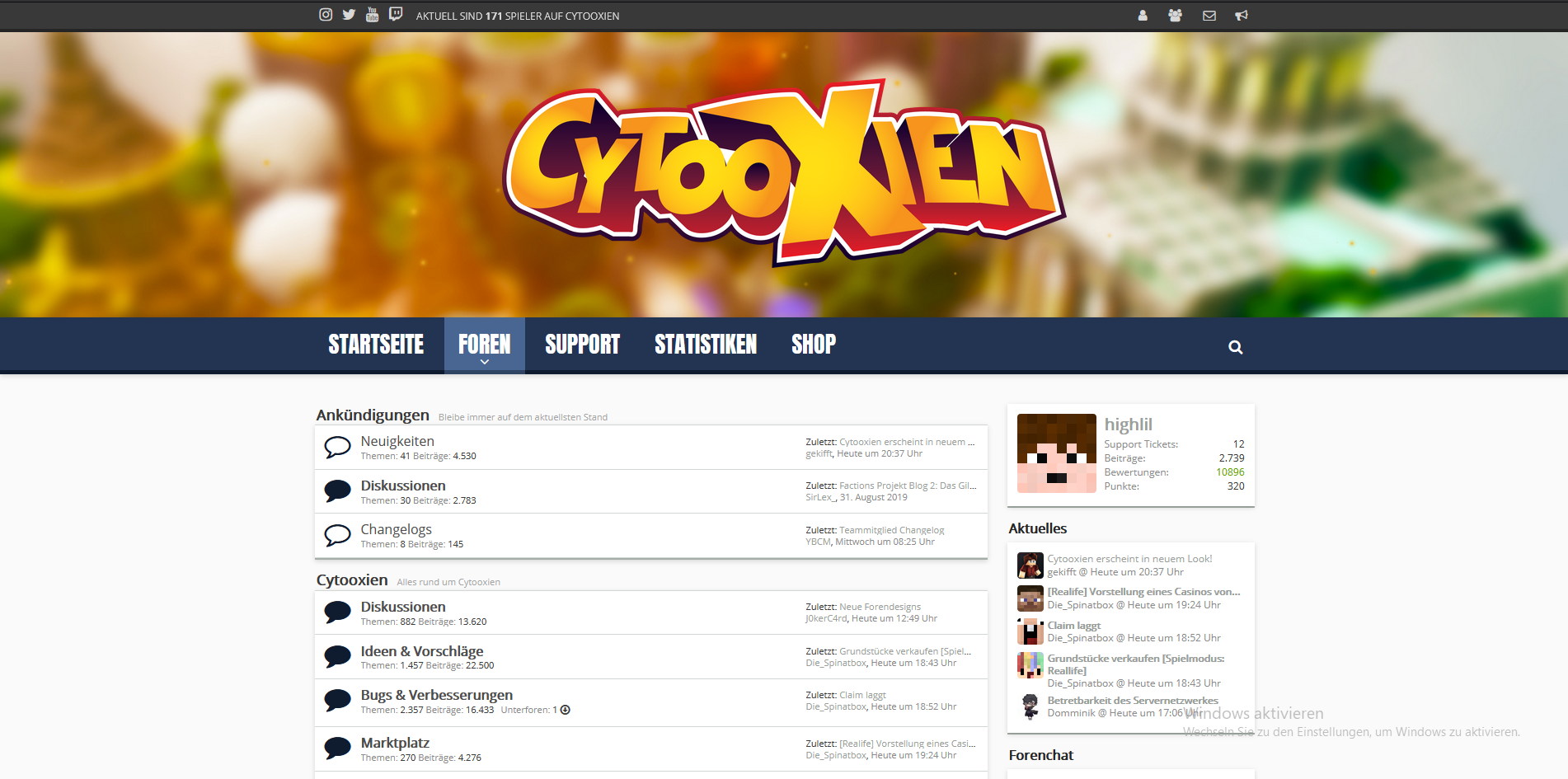Screen dimensions: 1568x779
Task: Open the highlil username link
Action: pos(1129,424)
